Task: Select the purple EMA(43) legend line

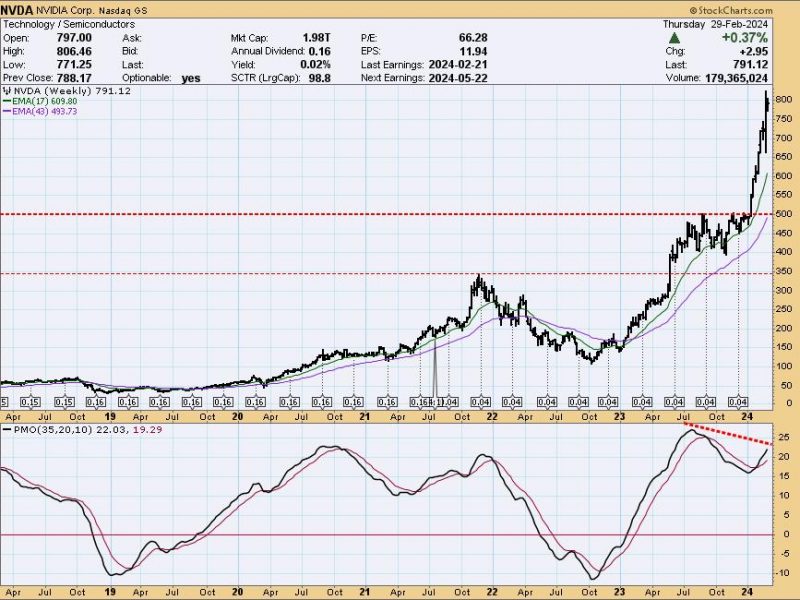Action: coord(7,112)
